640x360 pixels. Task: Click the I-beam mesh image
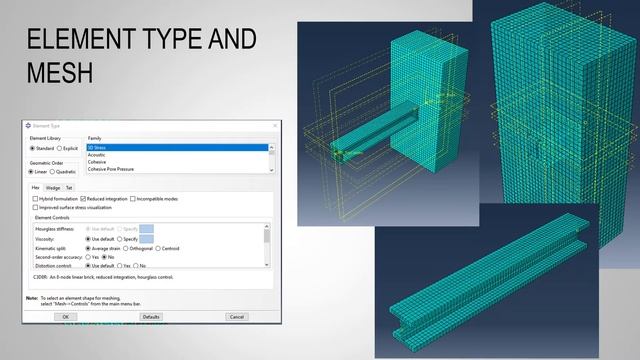coord(487,281)
